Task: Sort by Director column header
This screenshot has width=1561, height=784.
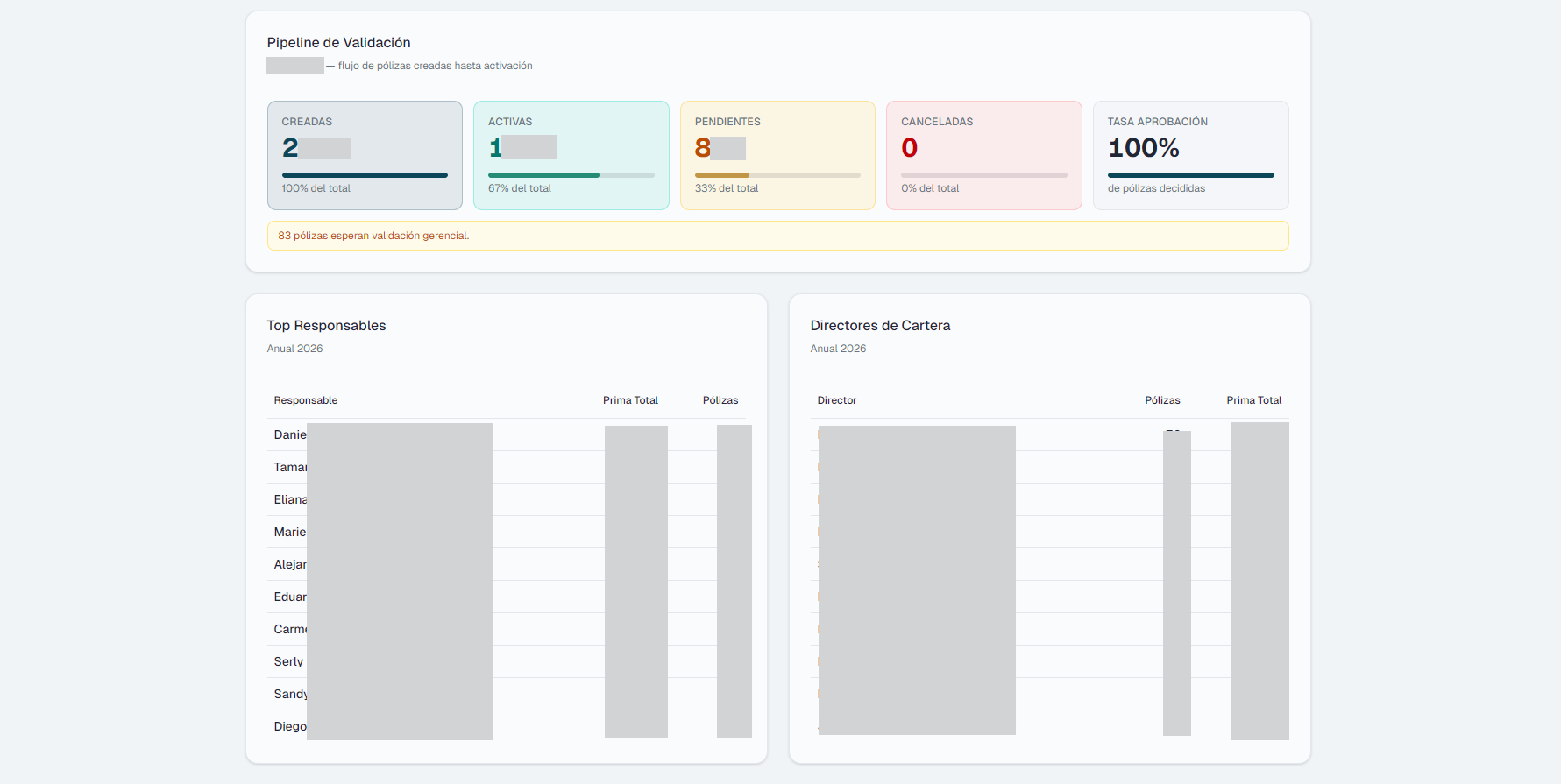Action: pyautogui.click(x=836, y=400)
